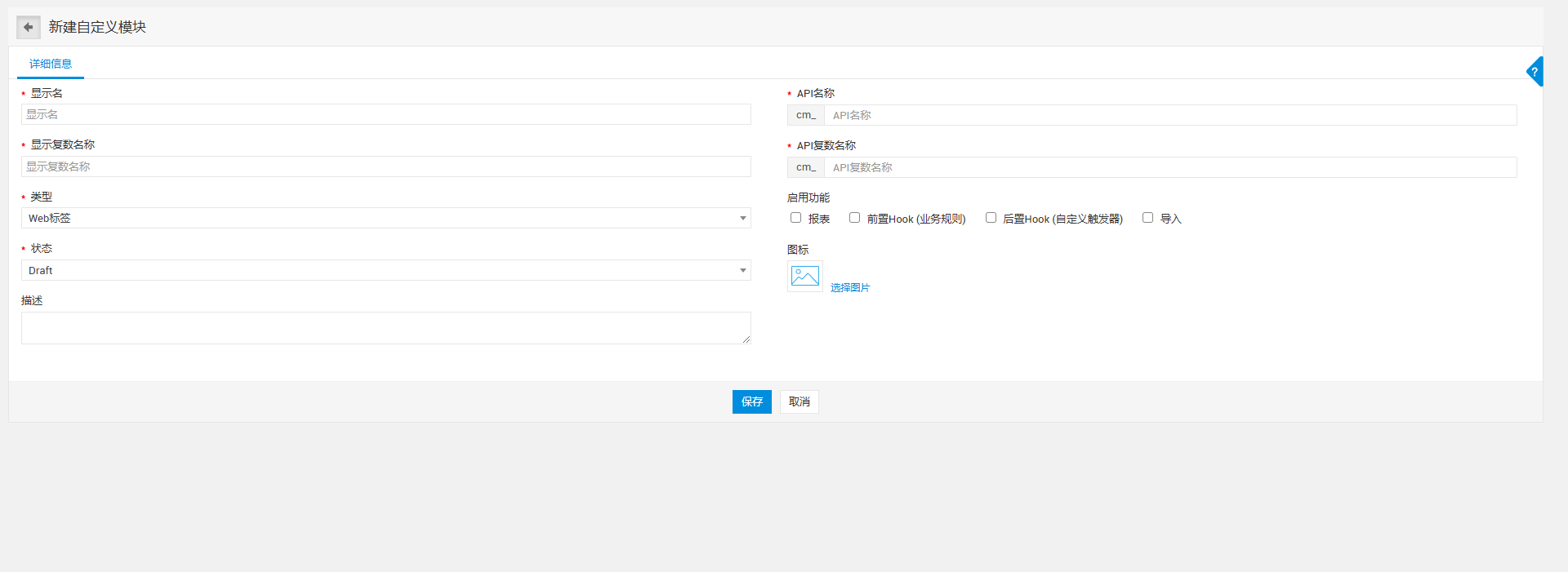Click the API复数名称 input field
Viewport: 1568px width, 572px height.
tap(1169, 167)
